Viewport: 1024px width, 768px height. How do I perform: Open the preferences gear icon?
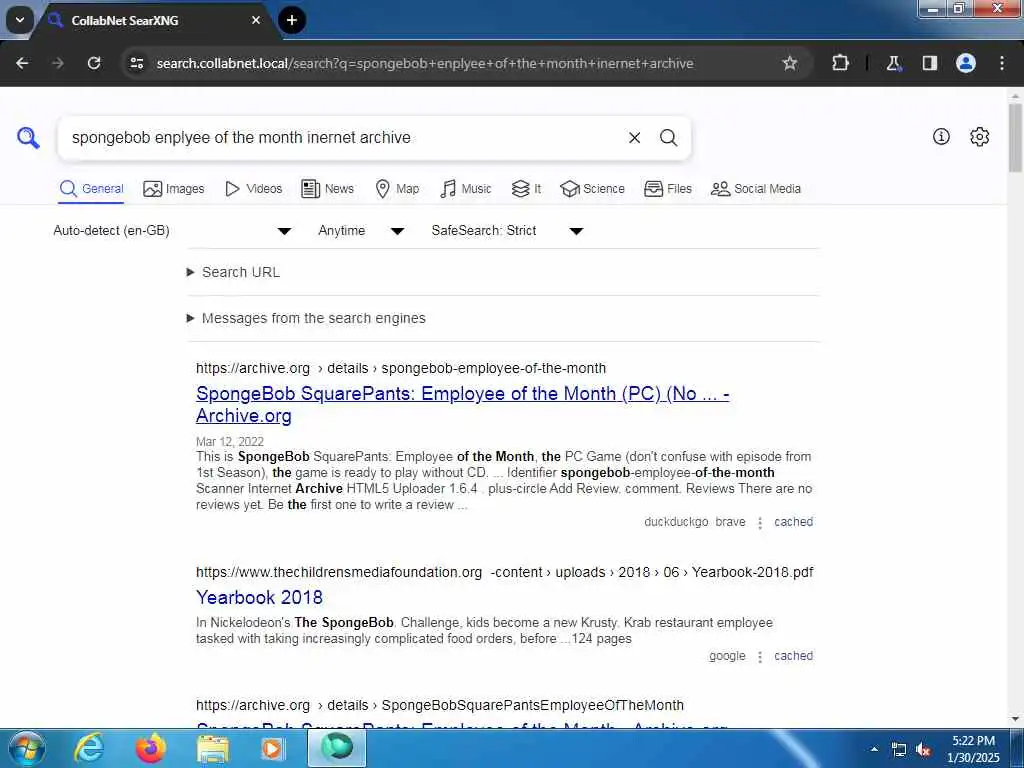[980, 136]
